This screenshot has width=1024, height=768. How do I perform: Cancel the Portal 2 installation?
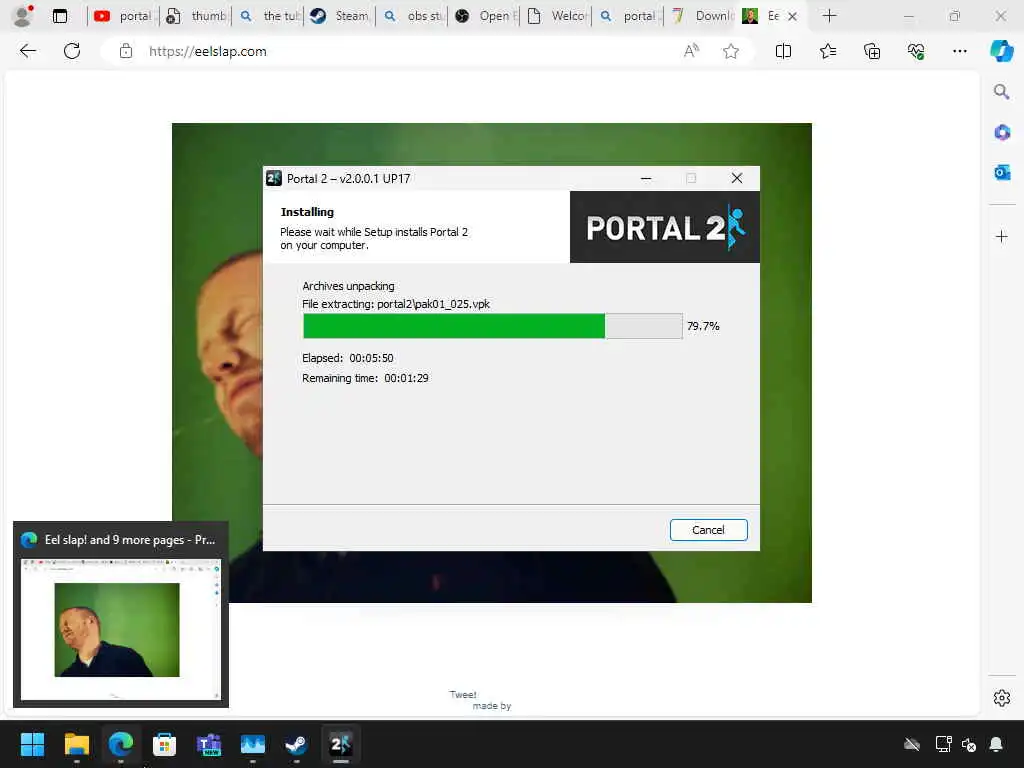point(708,530)
